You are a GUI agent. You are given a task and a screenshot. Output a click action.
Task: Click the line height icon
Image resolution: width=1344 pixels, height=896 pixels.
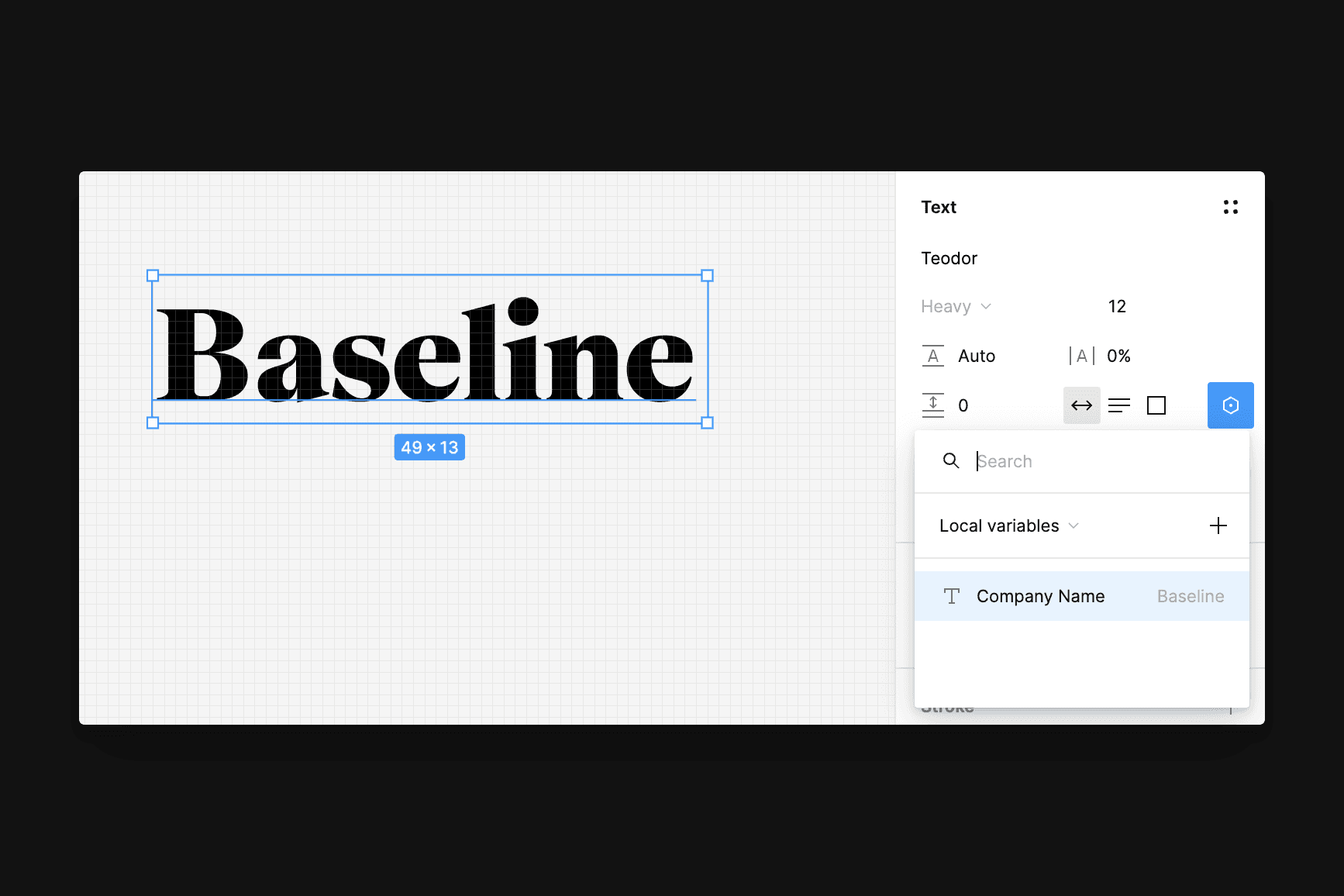pyautogui.click(x=933, y=356)
